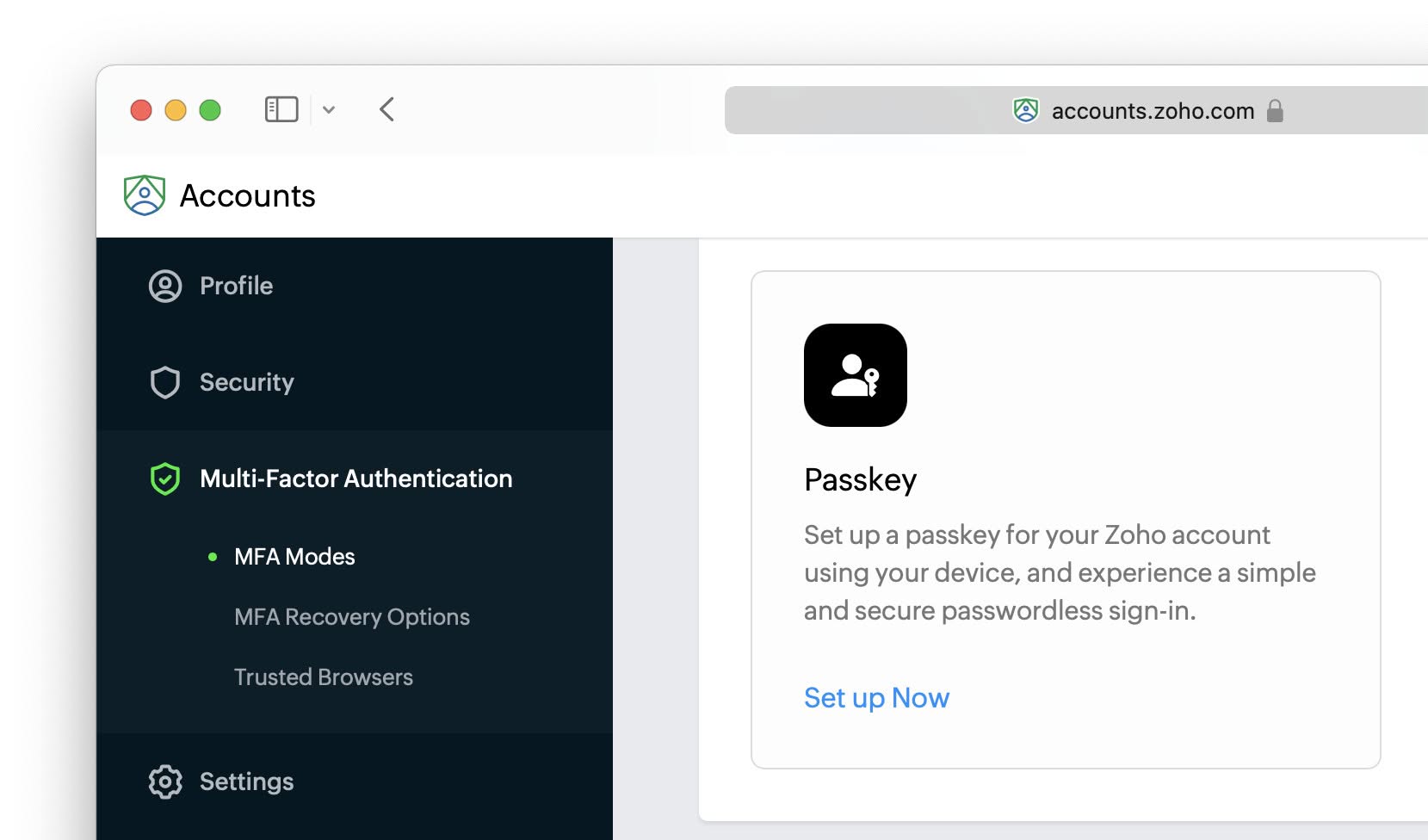Click the Profile person icon
This screenshot has height=840, width=1428.
click(x=165, y=286)
